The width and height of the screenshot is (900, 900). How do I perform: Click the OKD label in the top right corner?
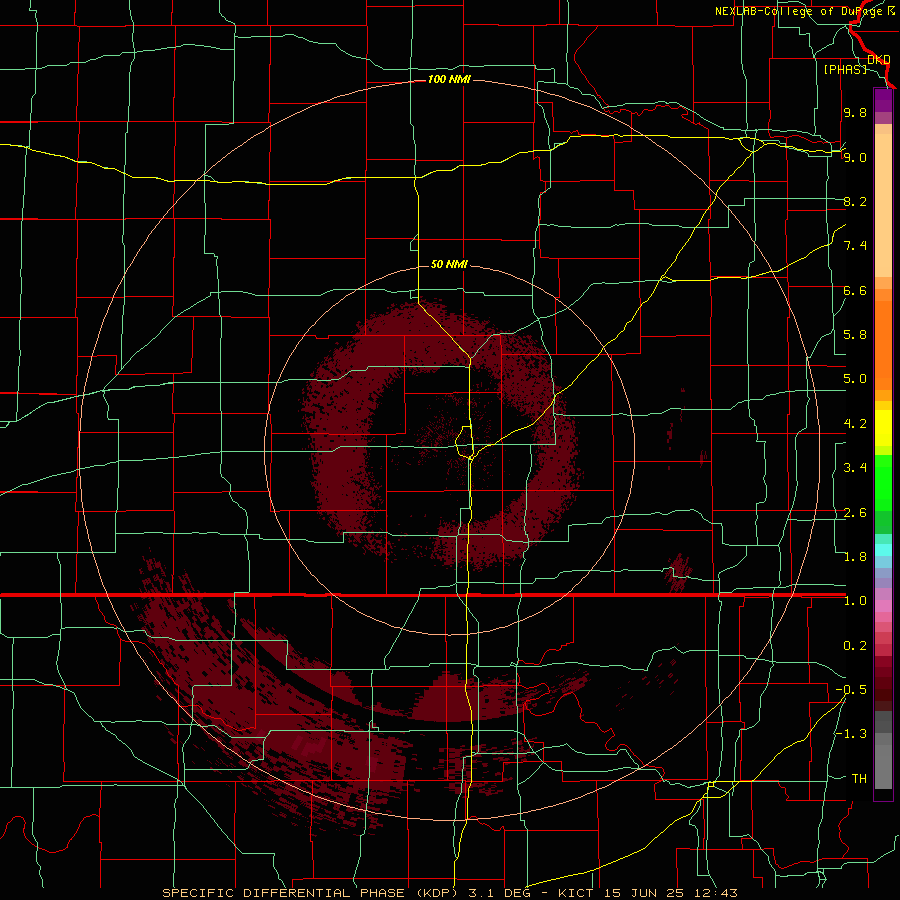879,60
